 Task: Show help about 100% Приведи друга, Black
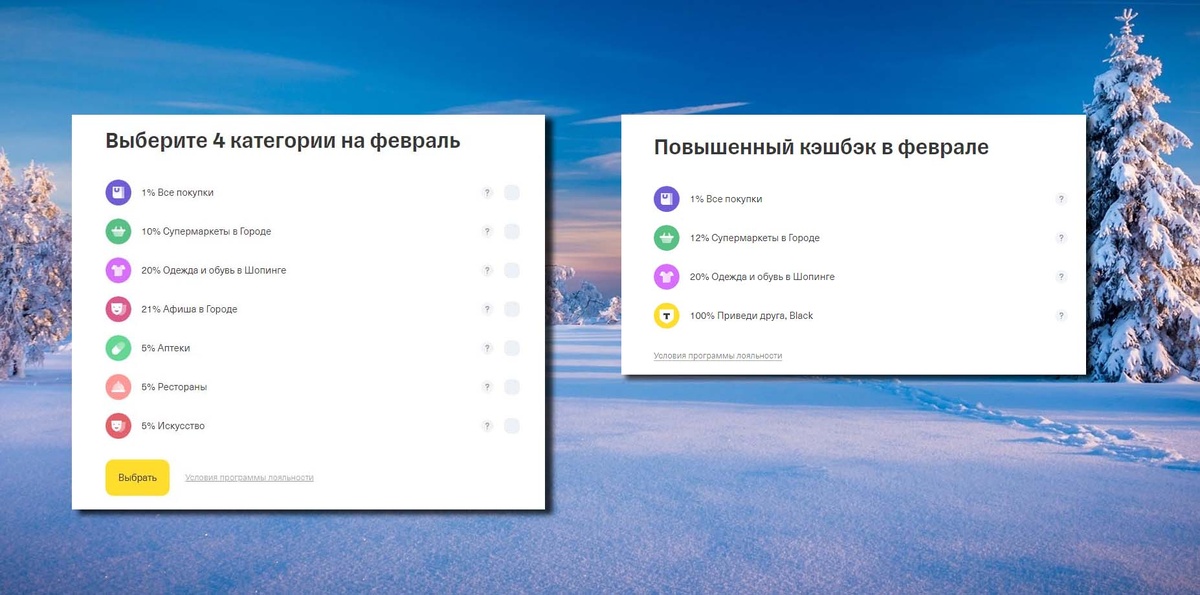pyautogui.click(x=1061, y=315)
